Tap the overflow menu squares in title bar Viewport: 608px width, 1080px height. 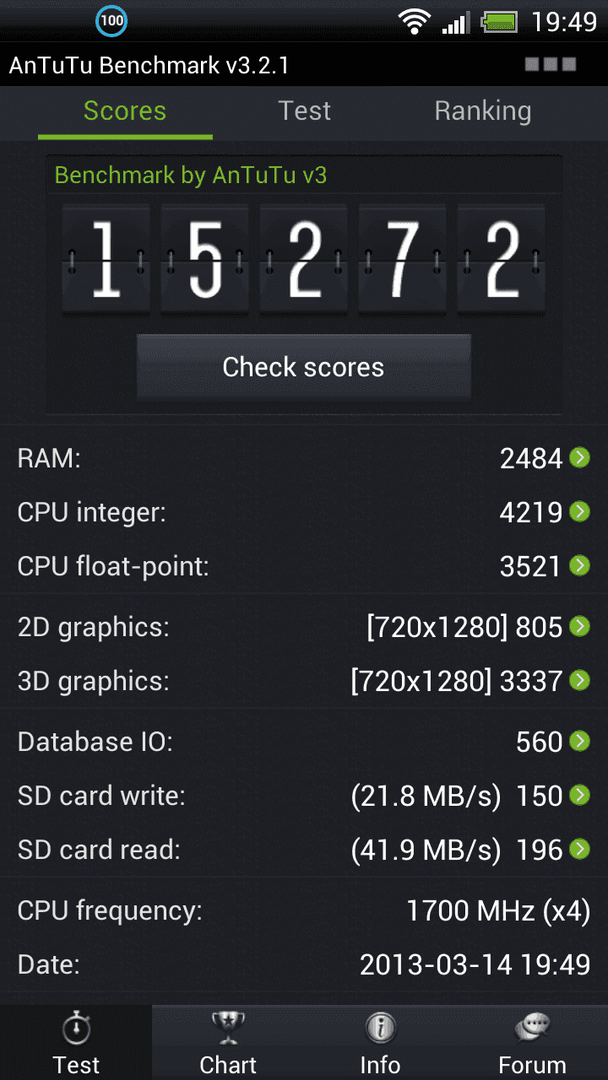coord(550,65)
